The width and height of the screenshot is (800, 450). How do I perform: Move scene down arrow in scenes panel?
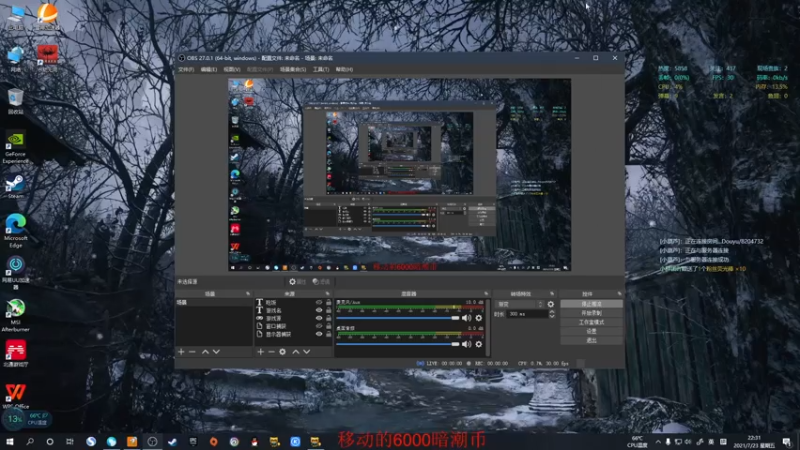(216, 352)
